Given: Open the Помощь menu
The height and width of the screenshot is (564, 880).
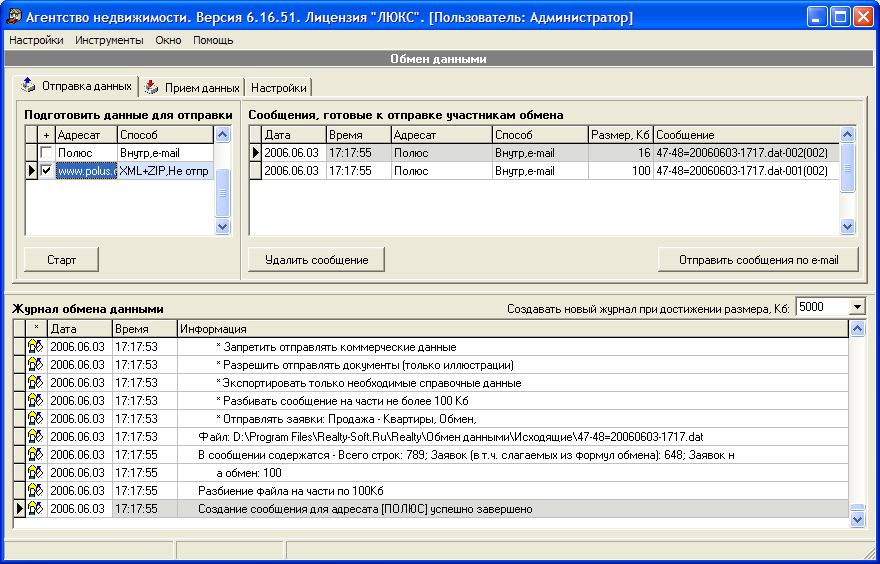Looking at the screenshot, I should point(213,40).
